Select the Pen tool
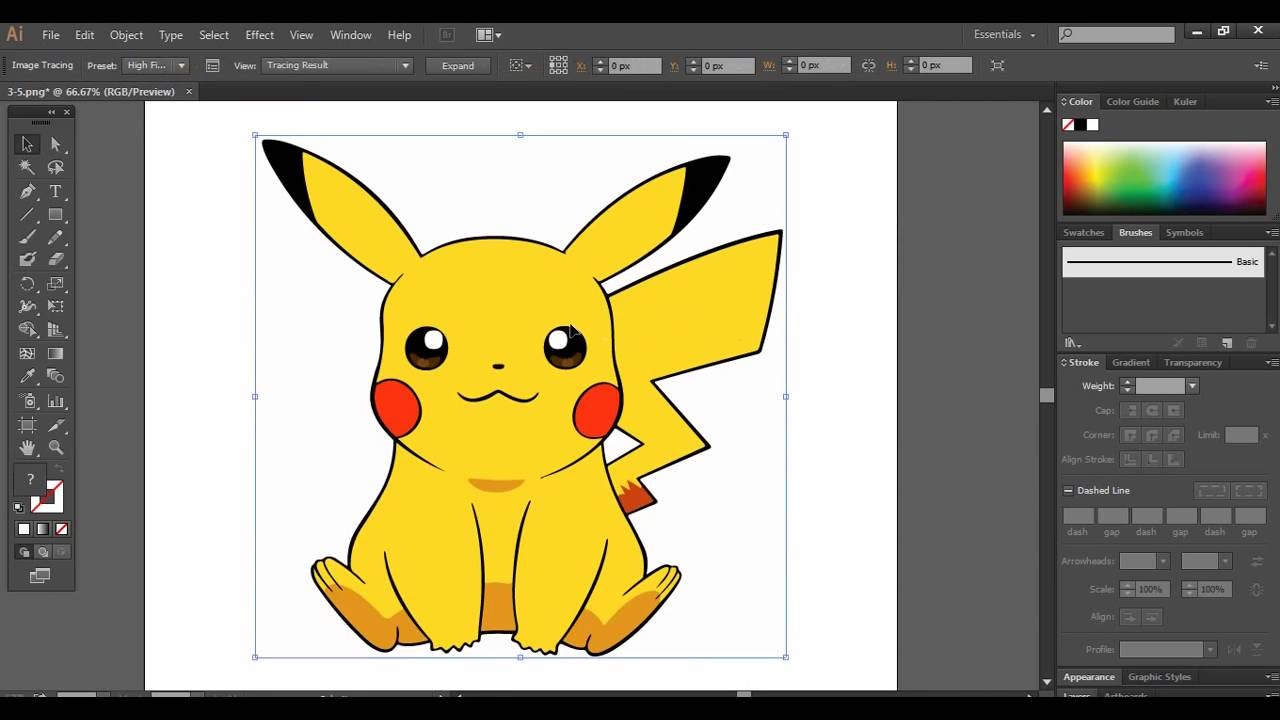Screen dimensions: 1280x720 [x=27, y=191]
